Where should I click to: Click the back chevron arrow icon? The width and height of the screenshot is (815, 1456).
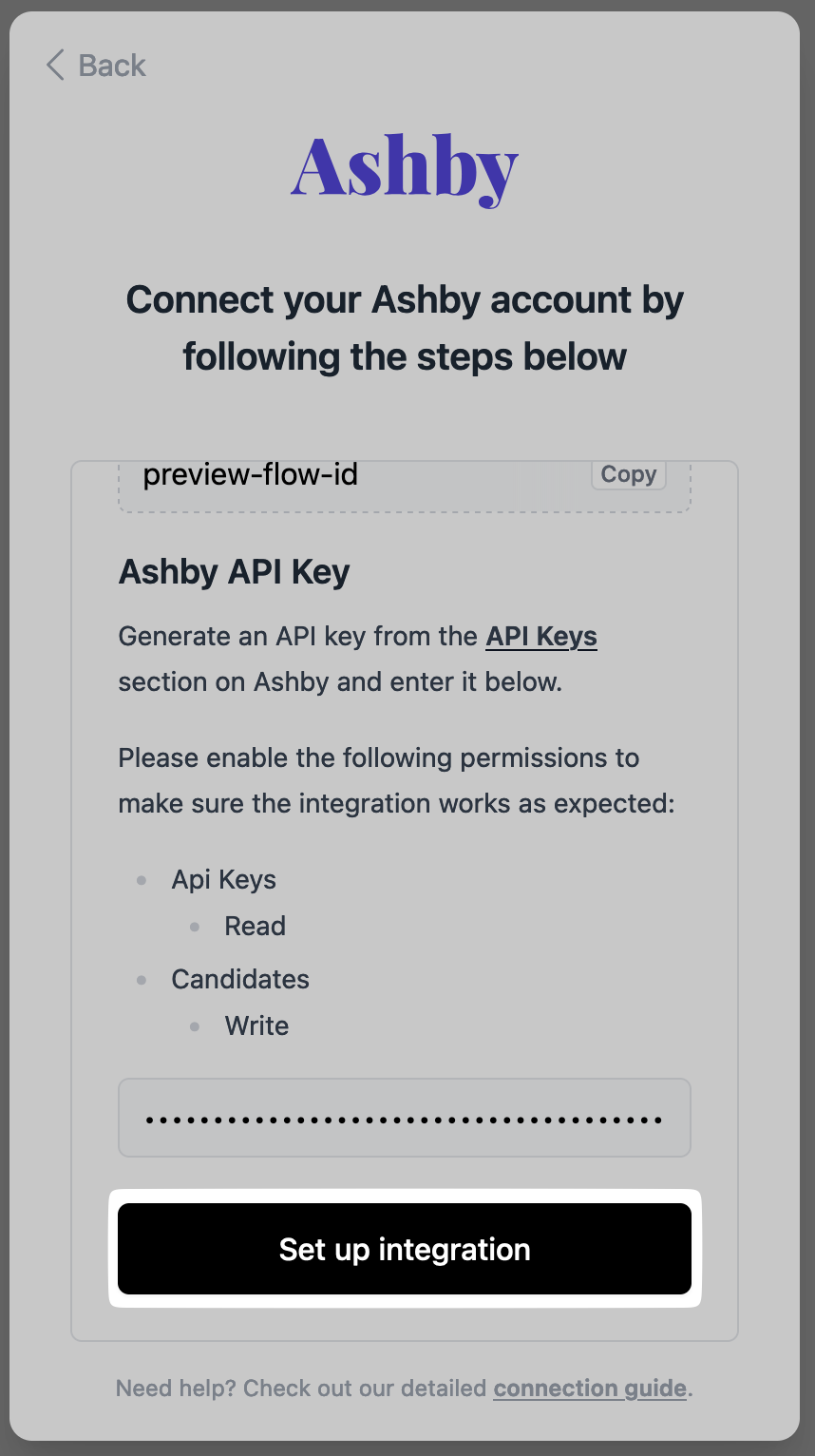(x=55, y=66)
